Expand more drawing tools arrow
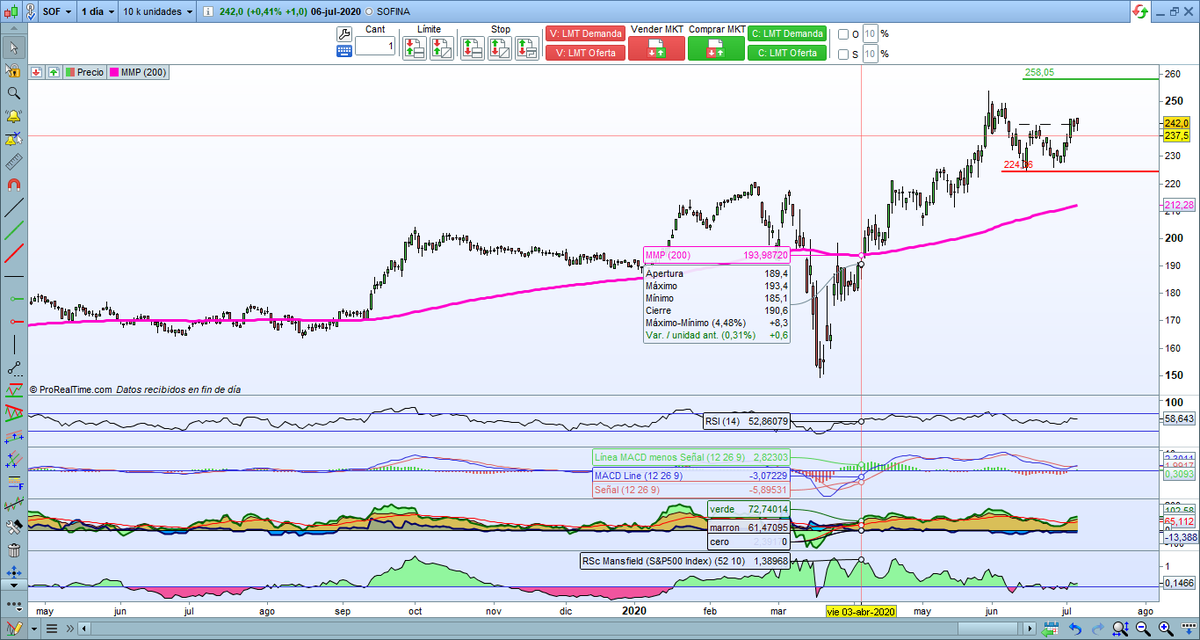The height and width of the screenshot is (640, 1200). tap(13, 584)
